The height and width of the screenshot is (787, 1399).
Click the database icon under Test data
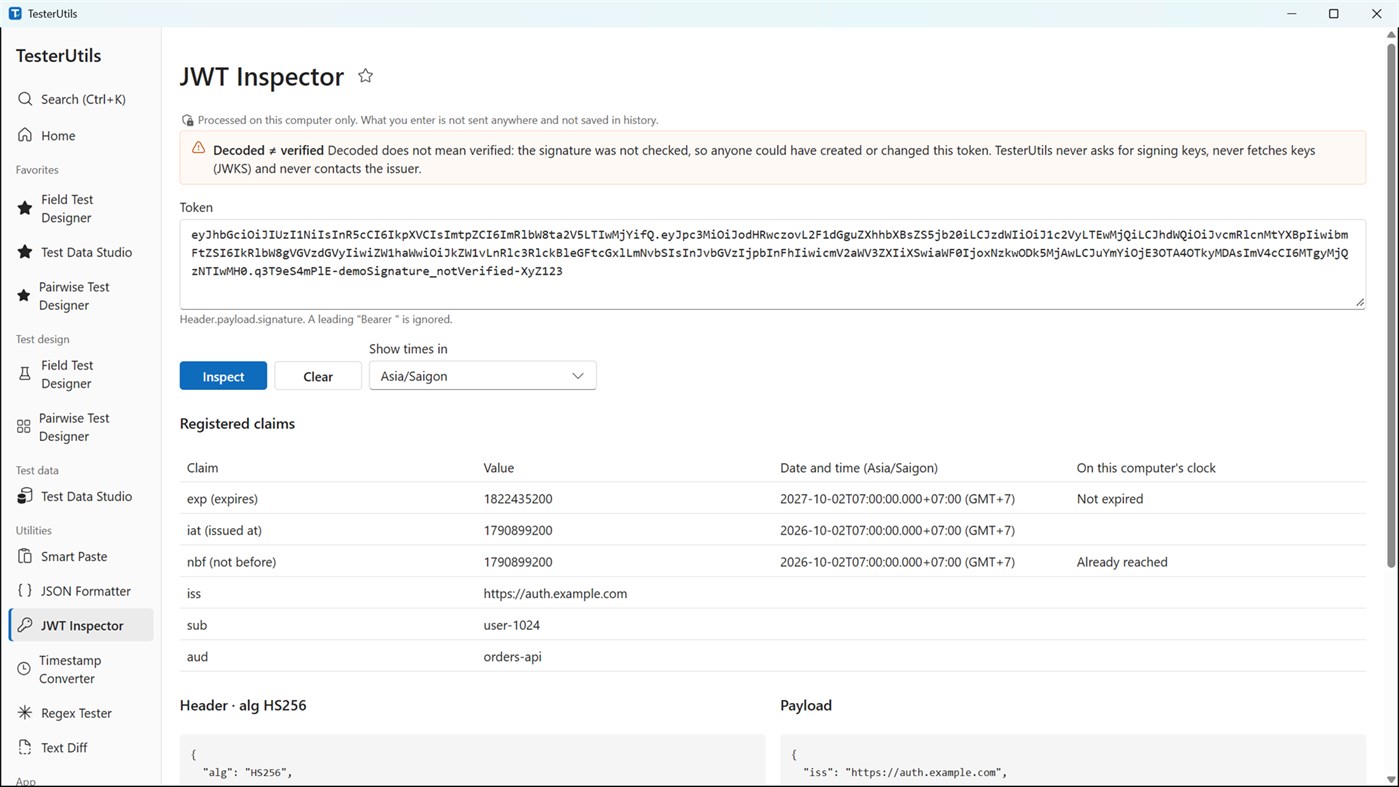coord(25,496)
